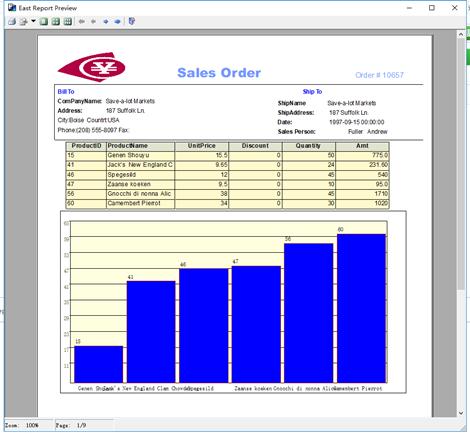Viewport: 470px width, 435px height.
Task: Open the export dropdown arrow
Action: tap(33, 21)
